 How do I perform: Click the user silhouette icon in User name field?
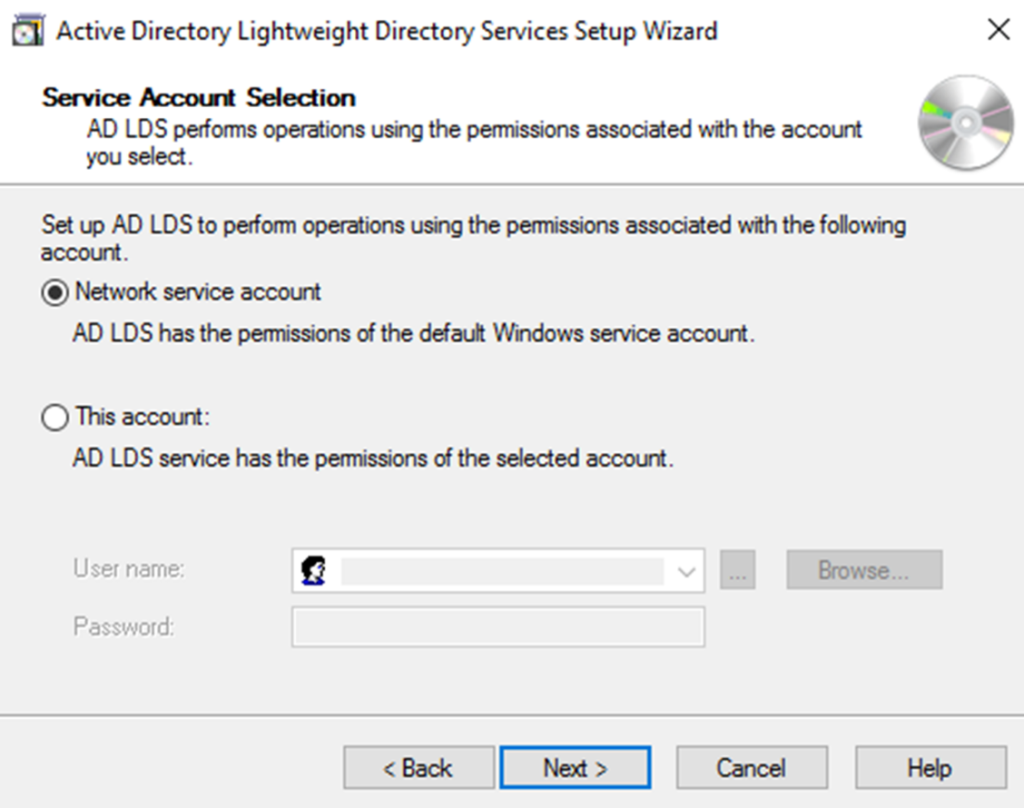pos(313,570)
